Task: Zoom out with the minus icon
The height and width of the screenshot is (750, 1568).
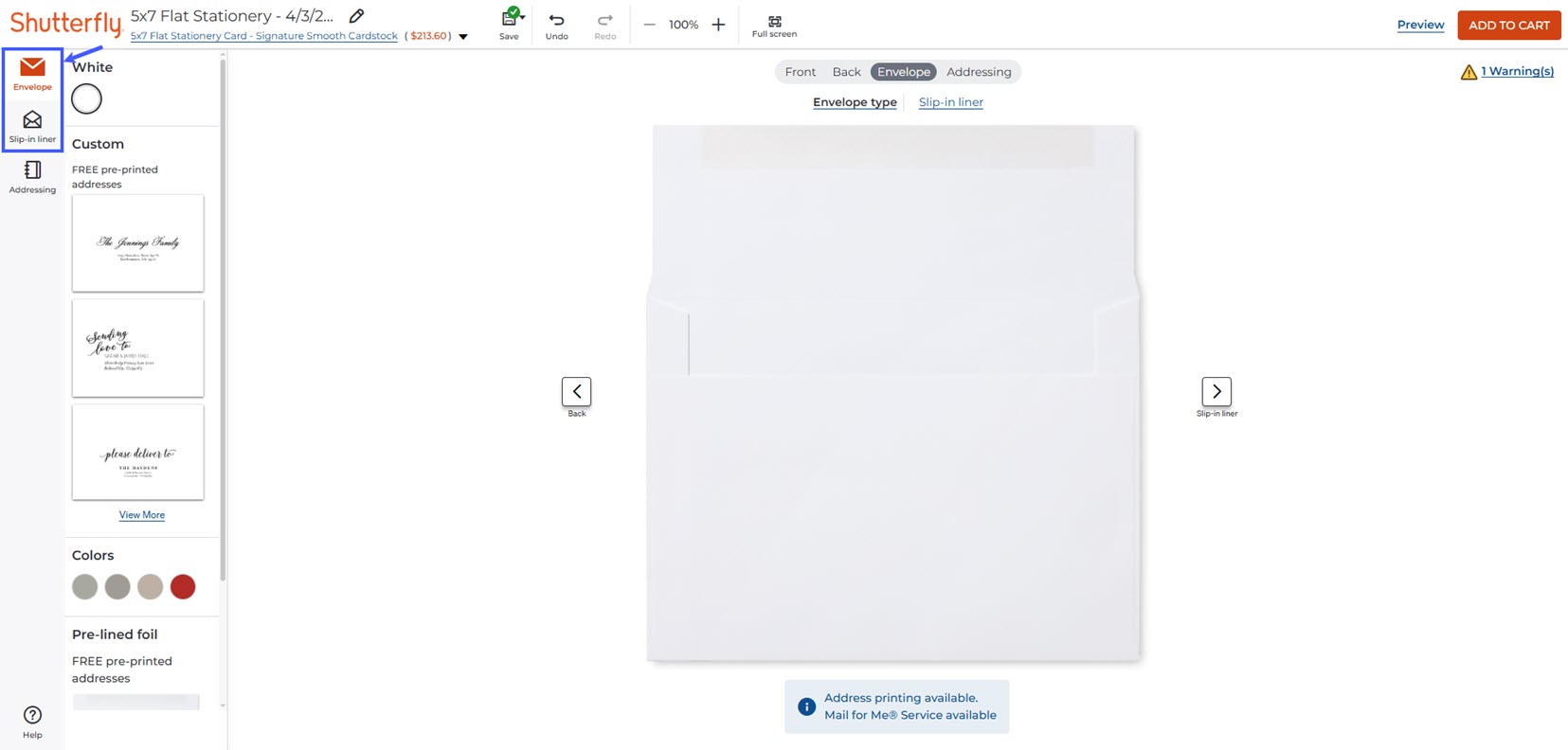Action: pos(649,25)
